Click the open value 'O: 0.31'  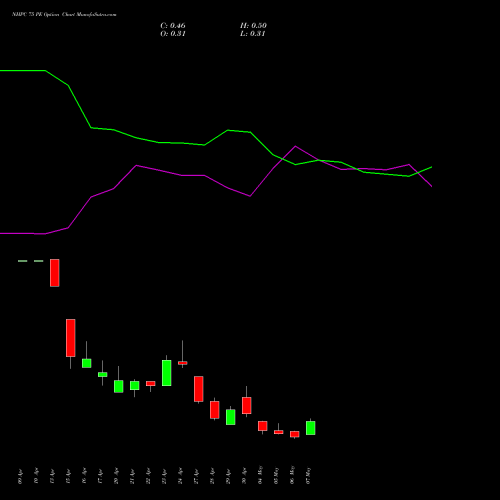[173, 34]
